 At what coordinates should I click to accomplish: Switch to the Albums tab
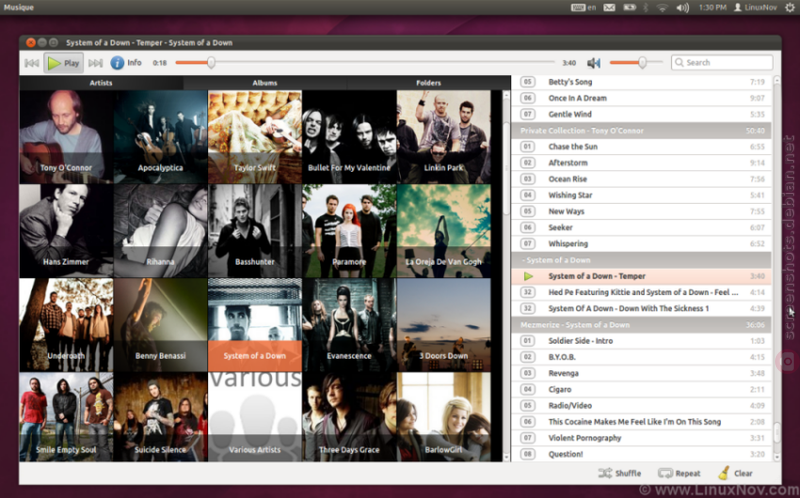265,83
